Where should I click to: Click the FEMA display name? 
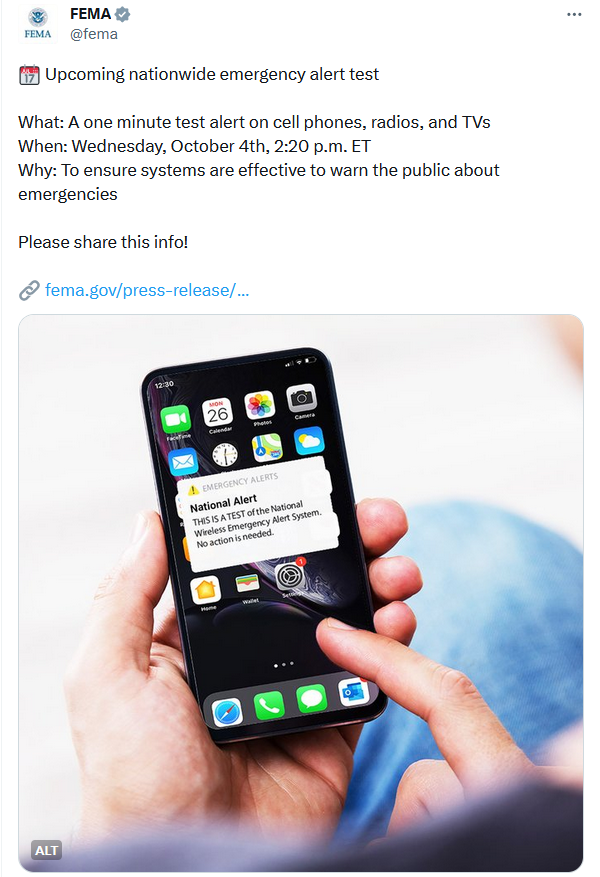click(x=90, y=14)
